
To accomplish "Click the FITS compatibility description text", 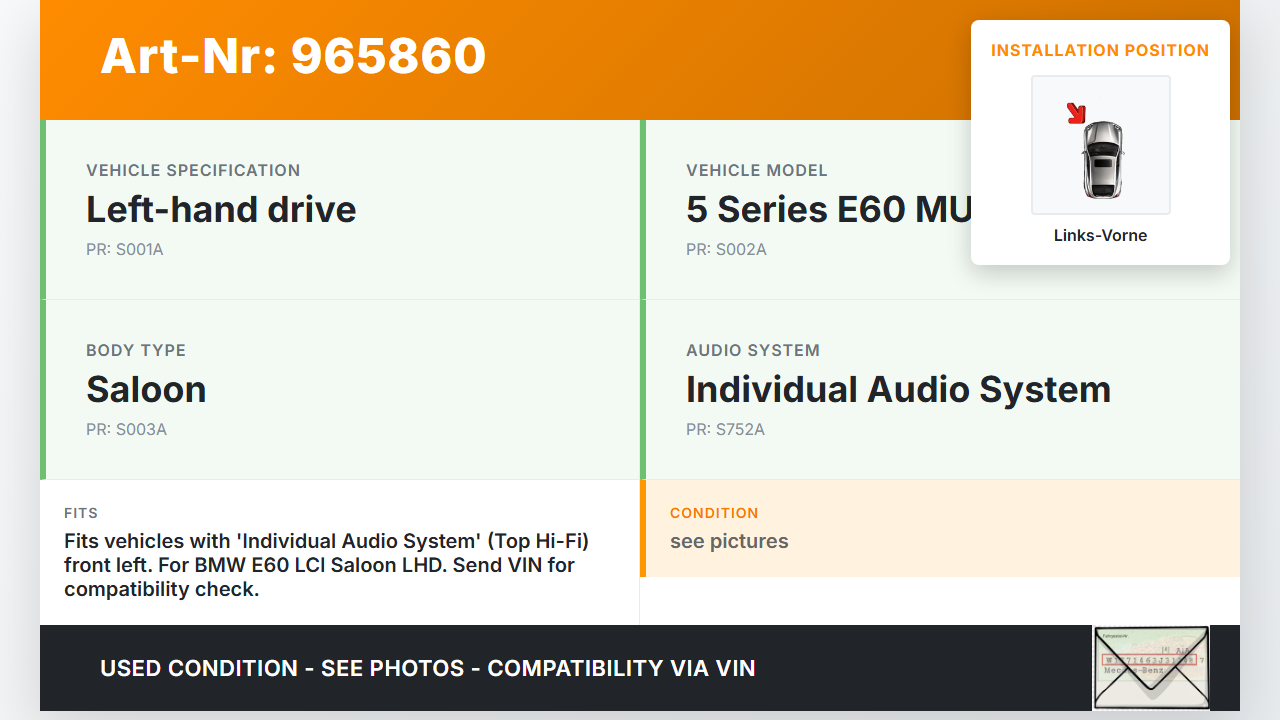I will 326,565.
